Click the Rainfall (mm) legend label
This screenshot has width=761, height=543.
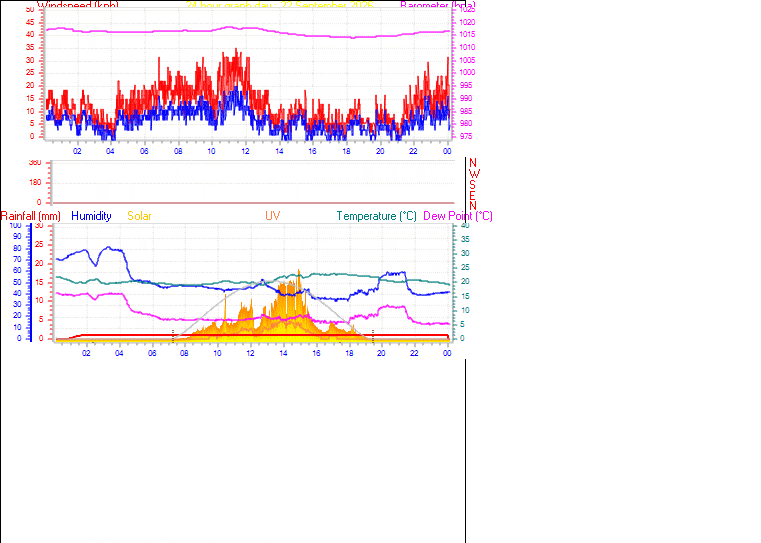pos(31,216)
